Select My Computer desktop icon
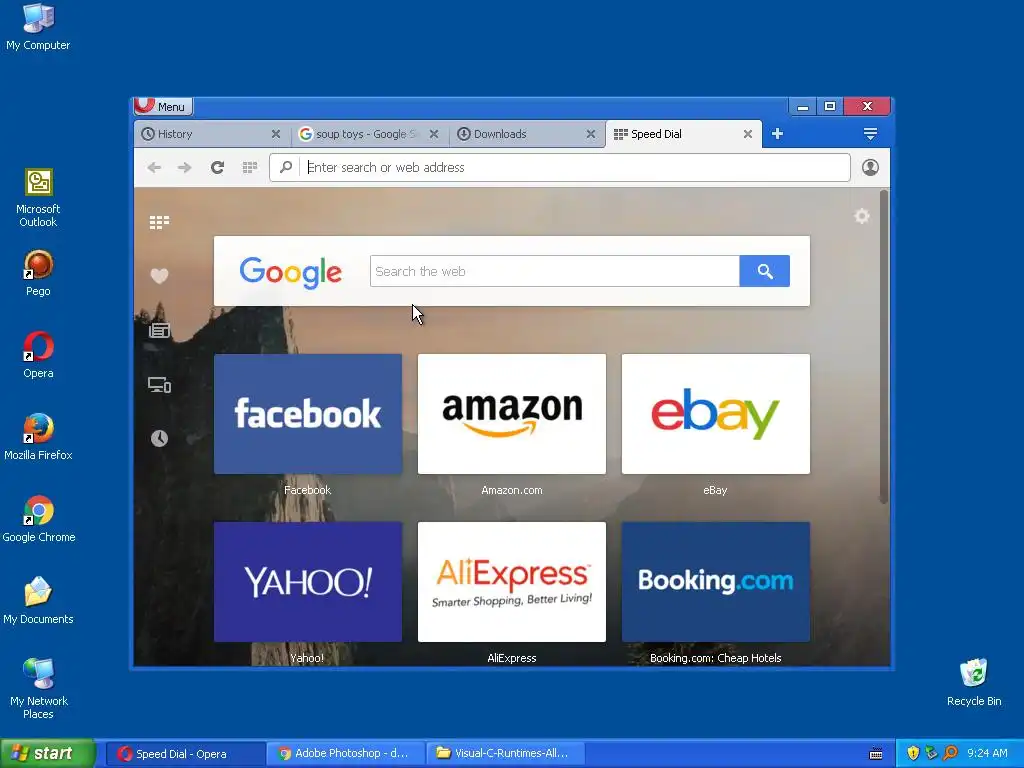 tap(38, 27)
